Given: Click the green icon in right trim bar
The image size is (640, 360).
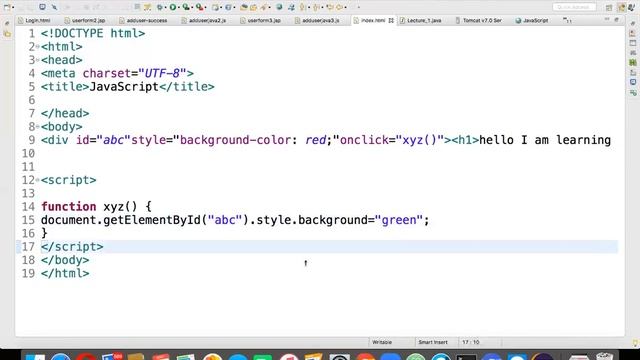Looking at the screenshot, I should point(633,62).
